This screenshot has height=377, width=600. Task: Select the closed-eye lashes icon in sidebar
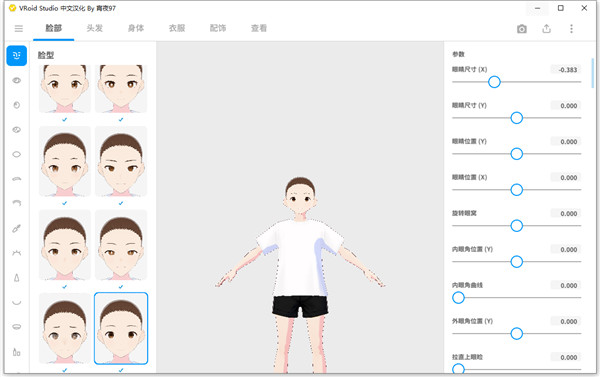(16, 253)
